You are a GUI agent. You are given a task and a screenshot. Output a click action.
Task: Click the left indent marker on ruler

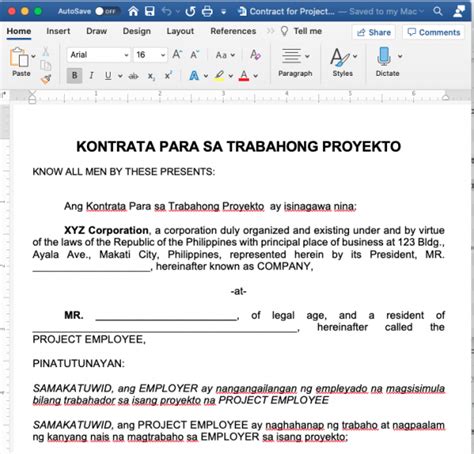[32, 97]
